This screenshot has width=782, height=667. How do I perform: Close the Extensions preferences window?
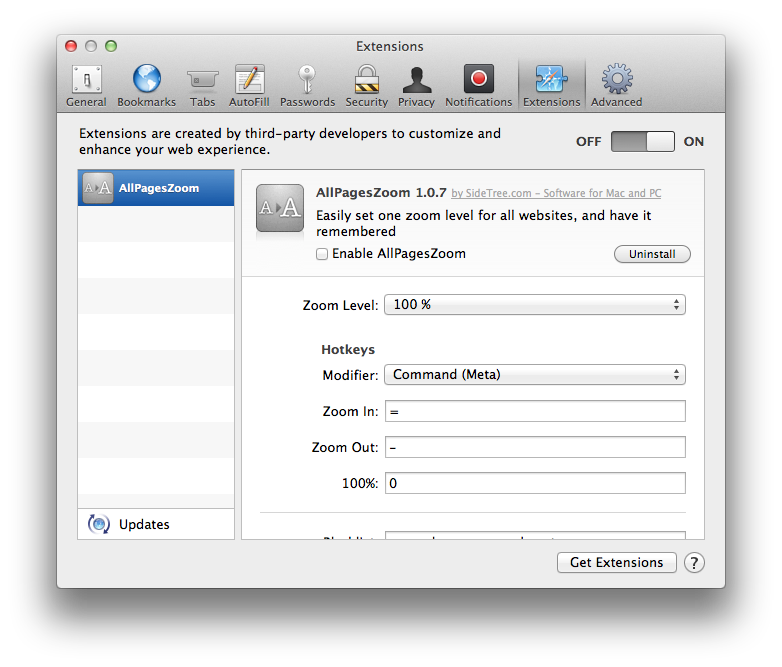coord(71,46)
